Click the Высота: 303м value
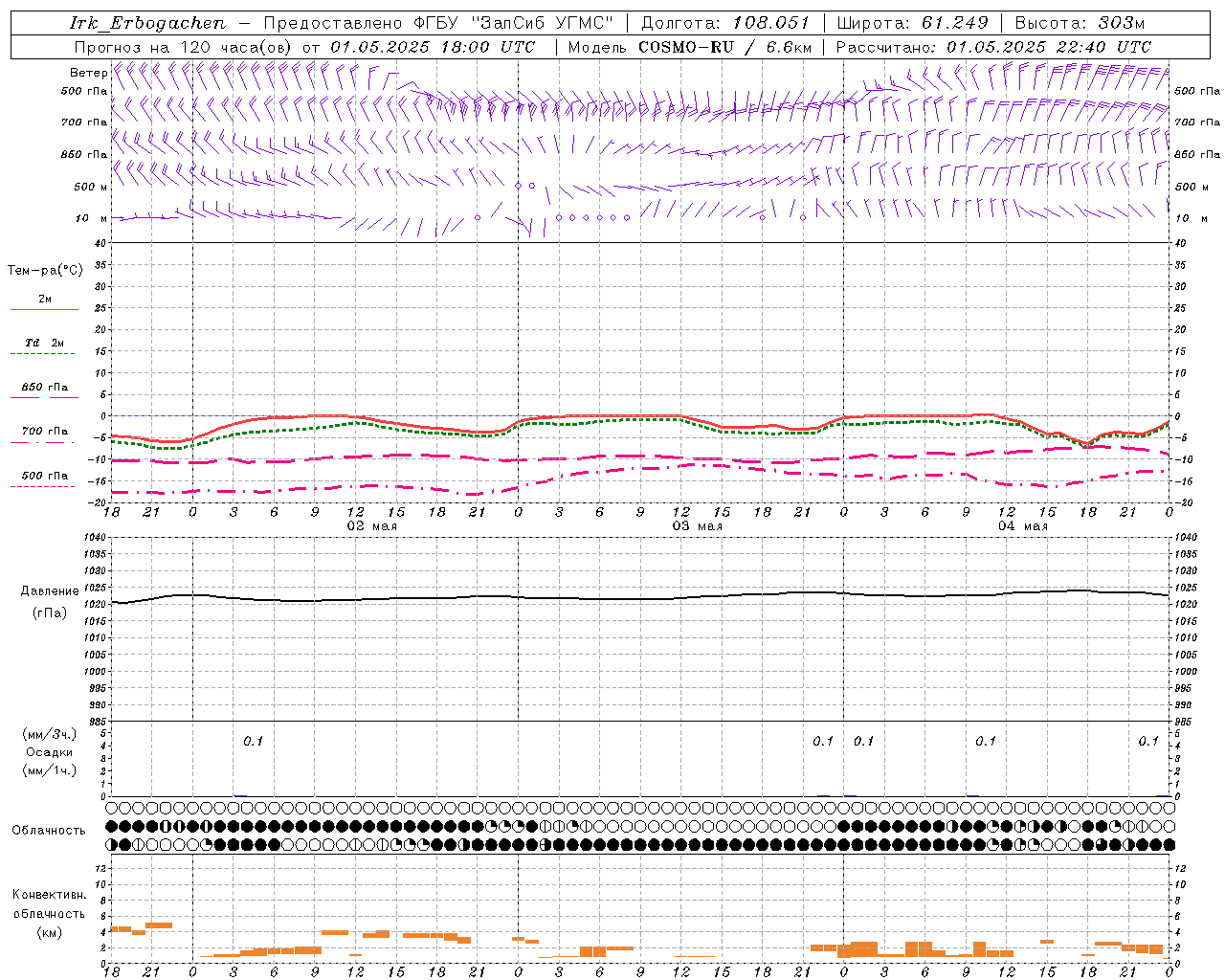 (x=1080, y=23)
